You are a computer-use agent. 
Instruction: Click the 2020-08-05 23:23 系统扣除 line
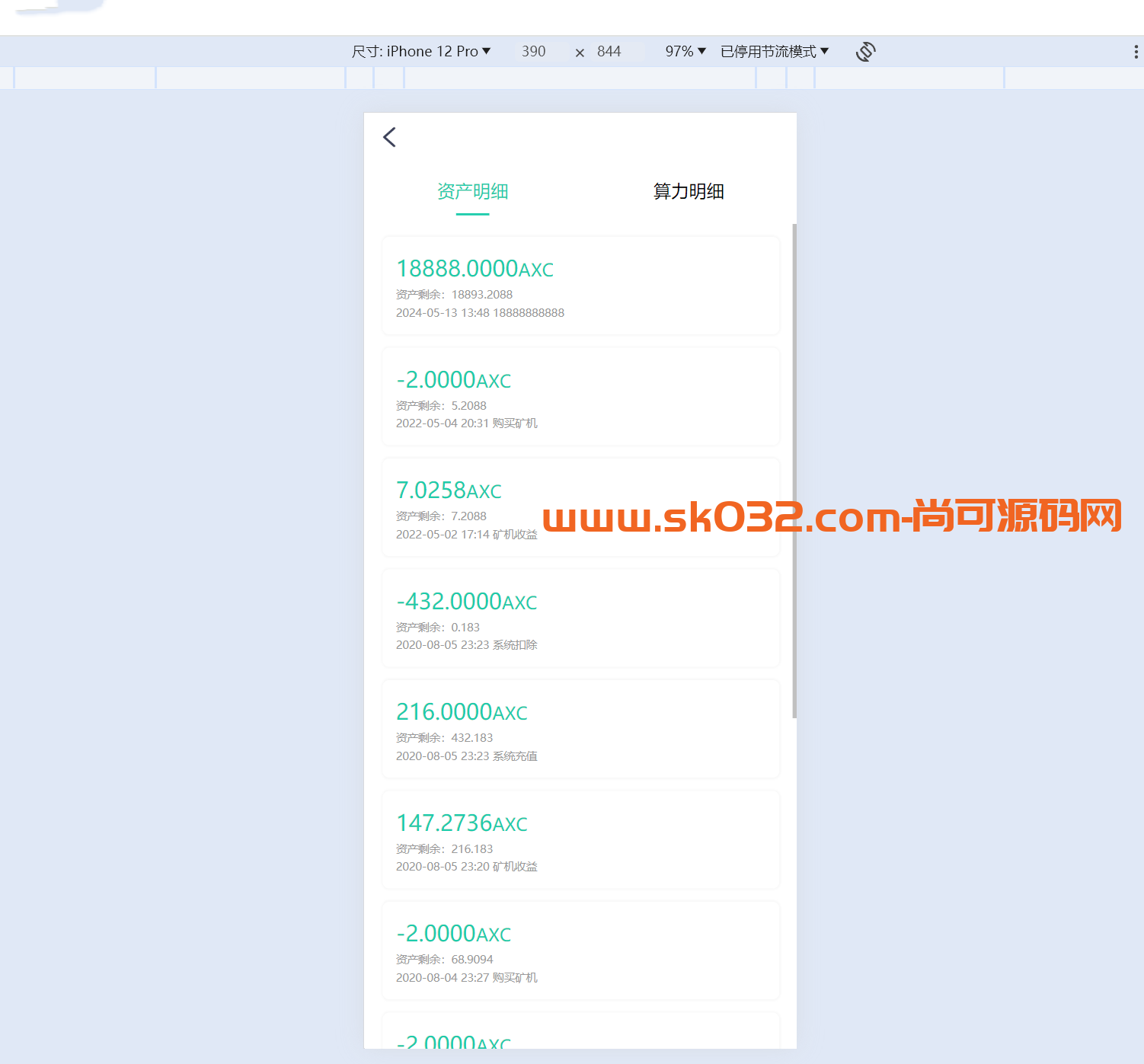coord(467,644)
